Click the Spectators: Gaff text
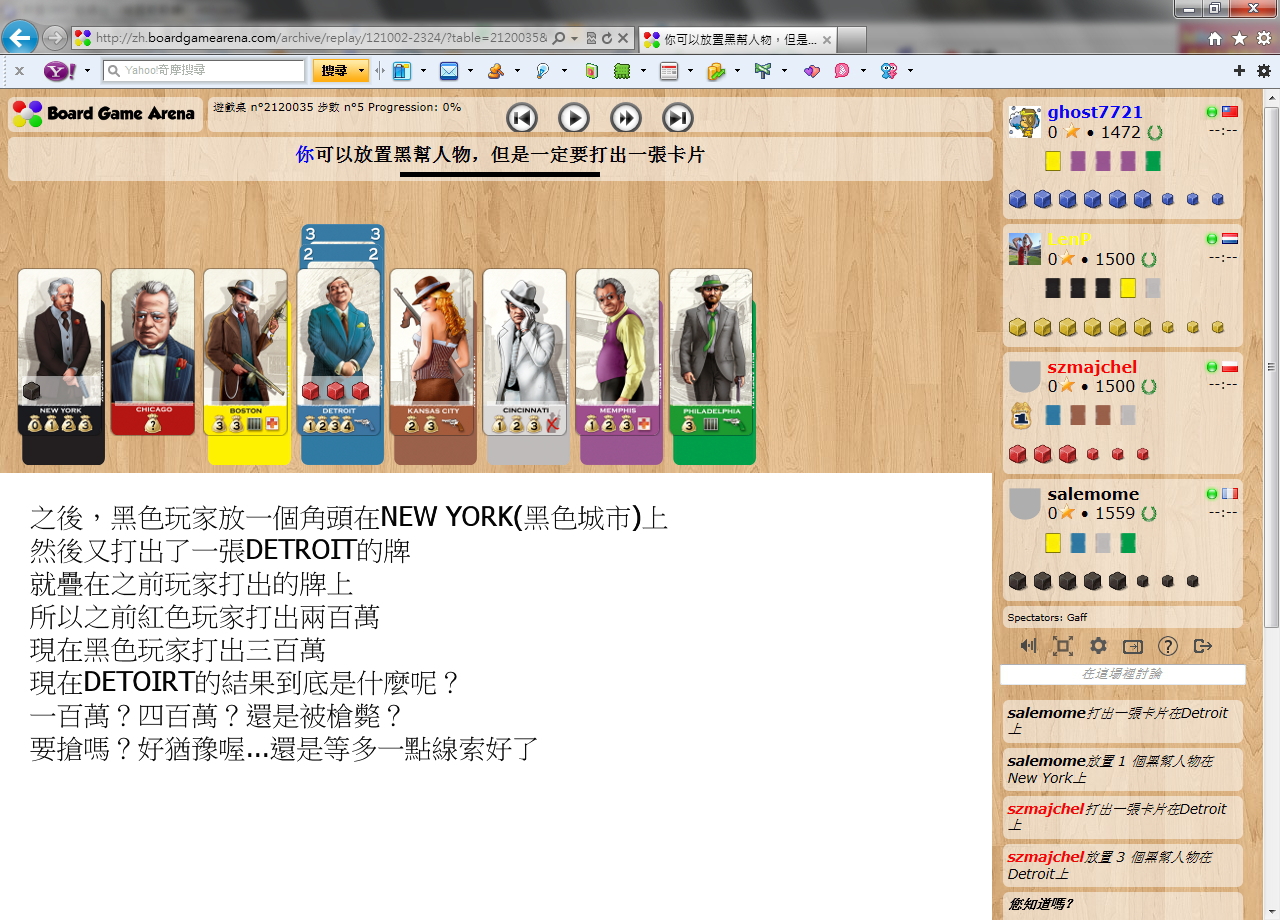This screenshot has width=1280, height=920. coord(1047,617)
